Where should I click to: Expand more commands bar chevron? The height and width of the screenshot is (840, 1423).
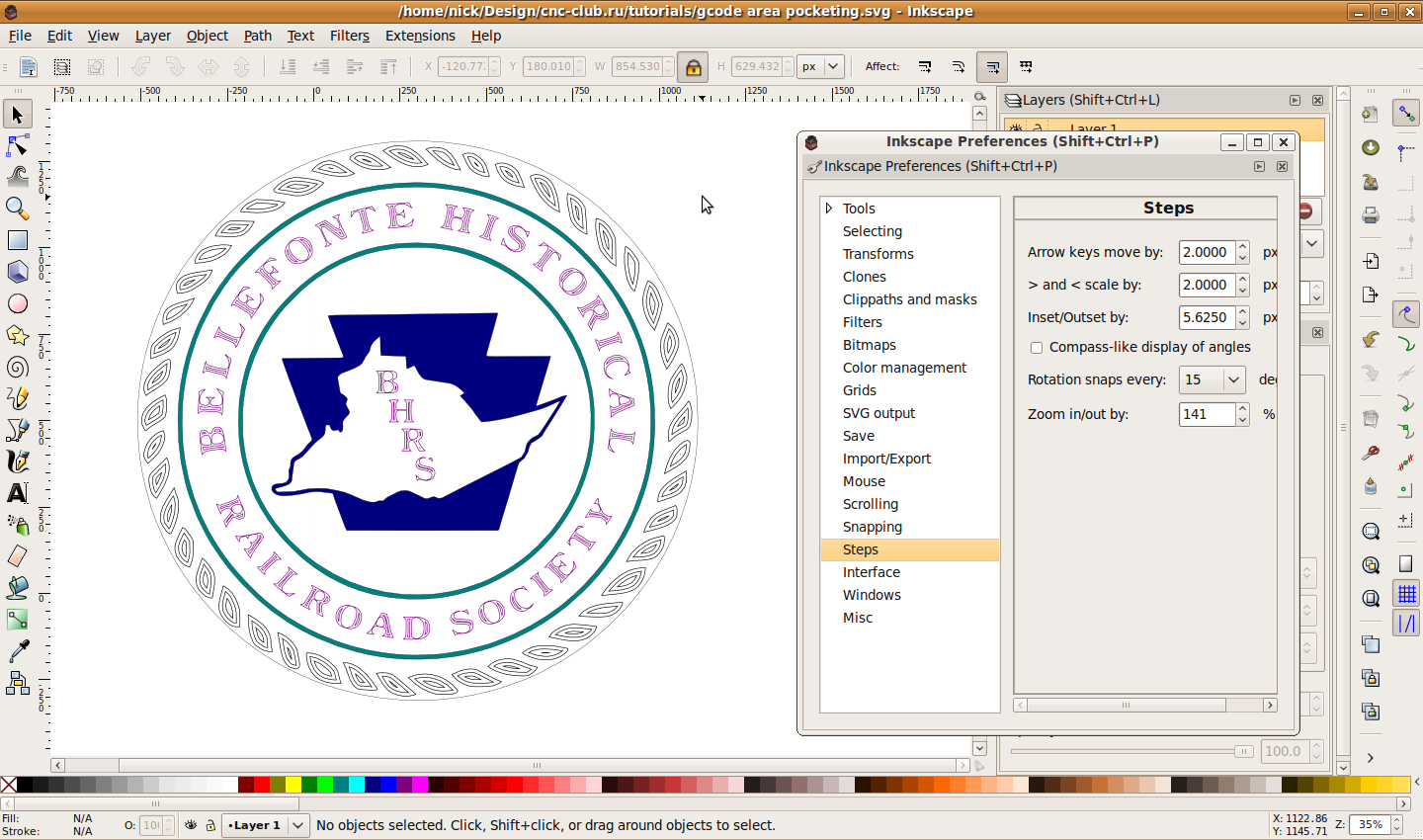pos(1371,758)
